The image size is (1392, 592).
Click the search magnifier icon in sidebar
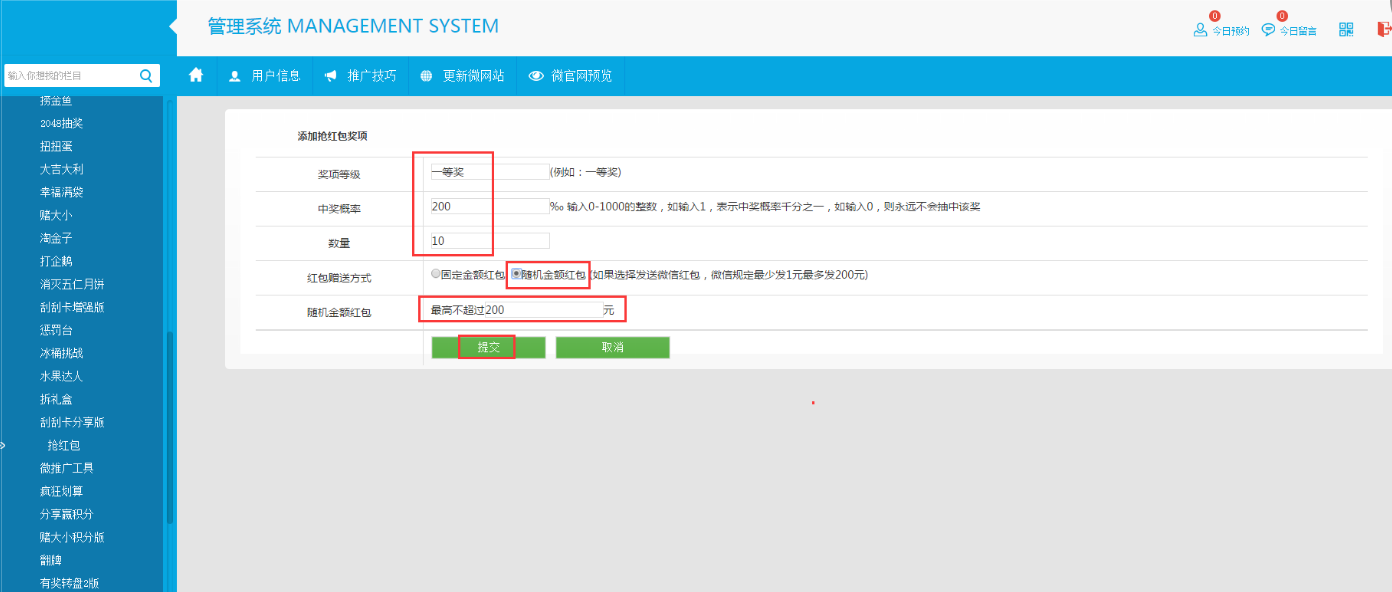click(146, 75)
